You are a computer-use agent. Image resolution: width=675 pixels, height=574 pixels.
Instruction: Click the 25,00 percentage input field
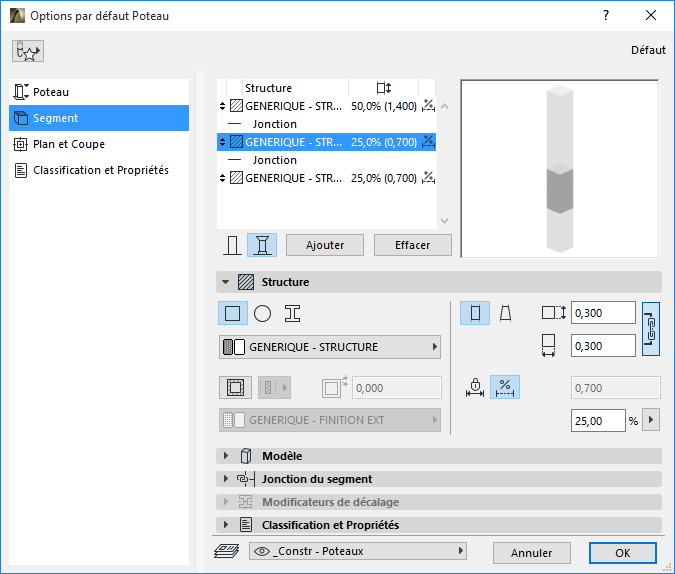[x=597, y=421]
